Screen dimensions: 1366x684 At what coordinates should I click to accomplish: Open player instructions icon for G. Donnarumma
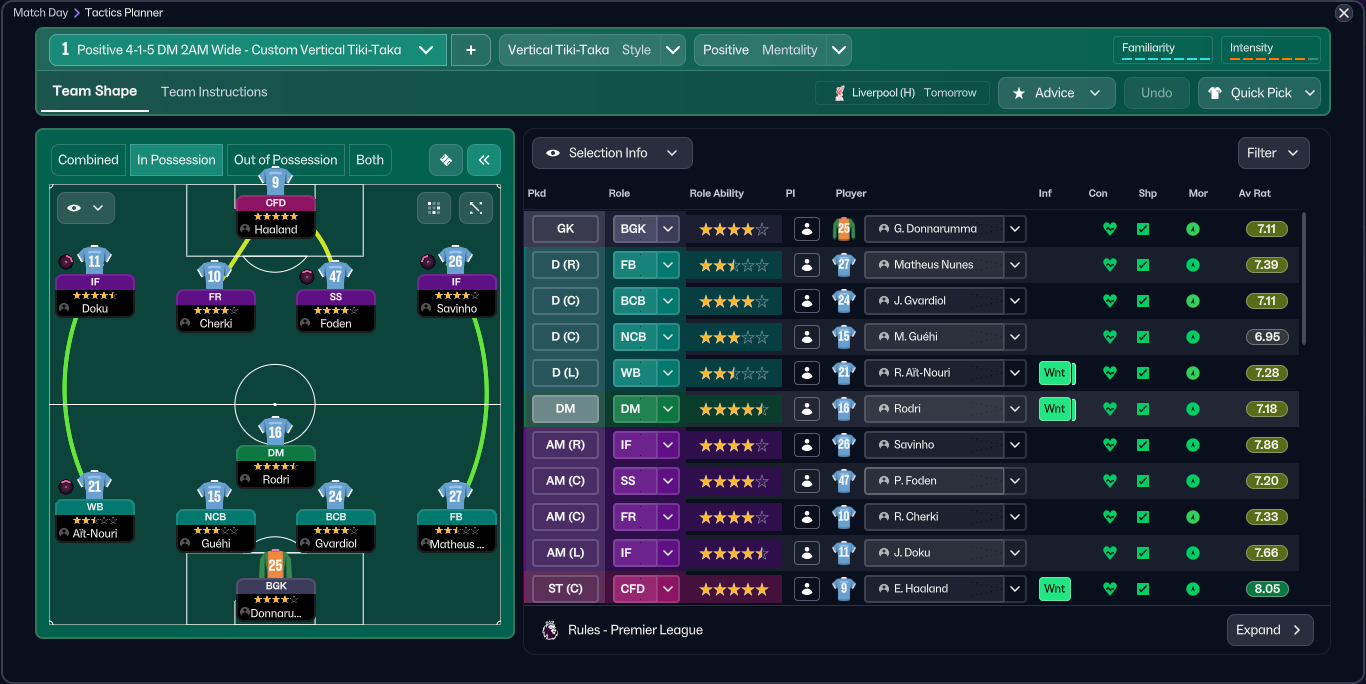[x=807, y=229]
